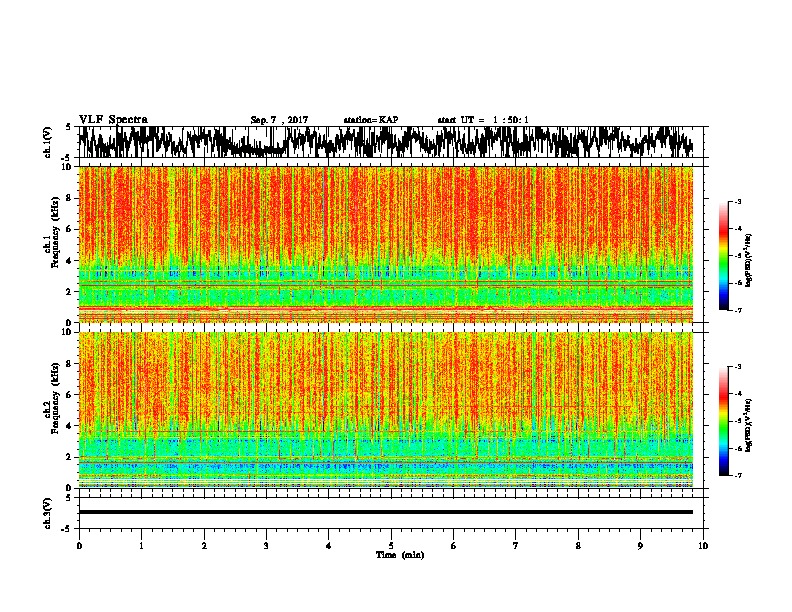Click the "ch.1(V)" axis label
Image resolution: width=792 pixels, height=612 pixels.
48,142
